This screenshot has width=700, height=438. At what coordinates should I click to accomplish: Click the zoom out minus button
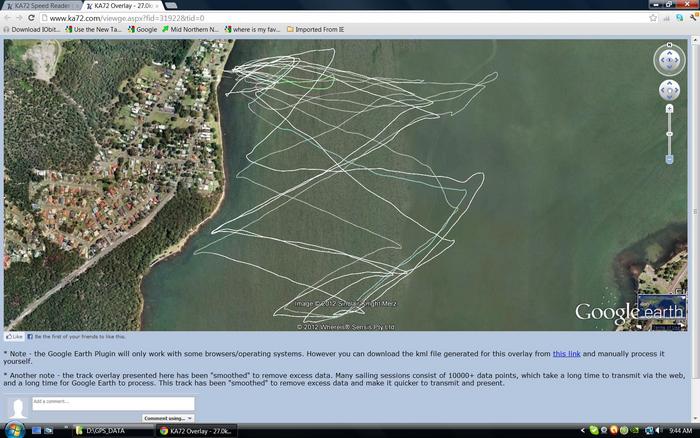(670, 159)
